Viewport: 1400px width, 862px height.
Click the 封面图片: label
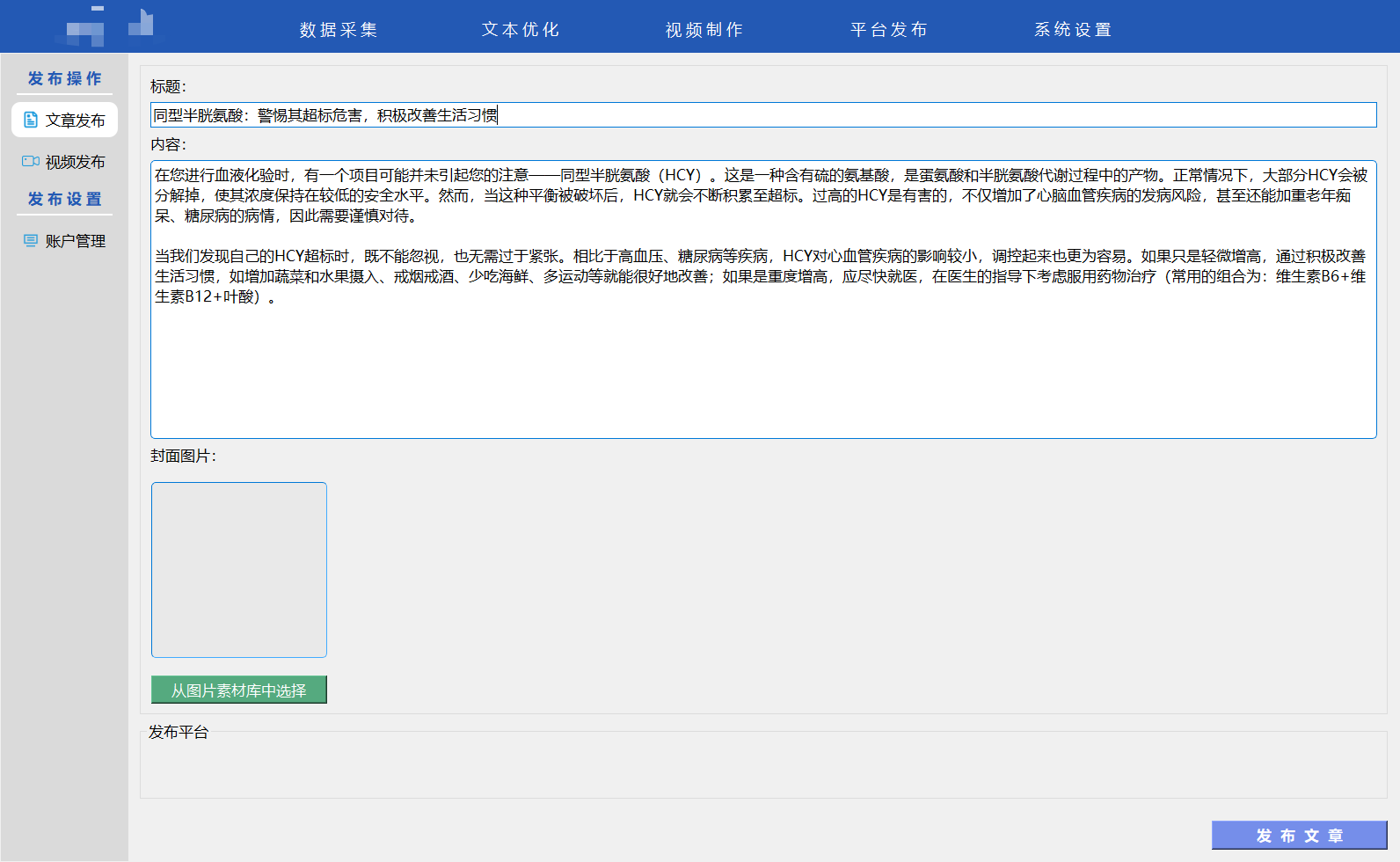tap(183, 456)
